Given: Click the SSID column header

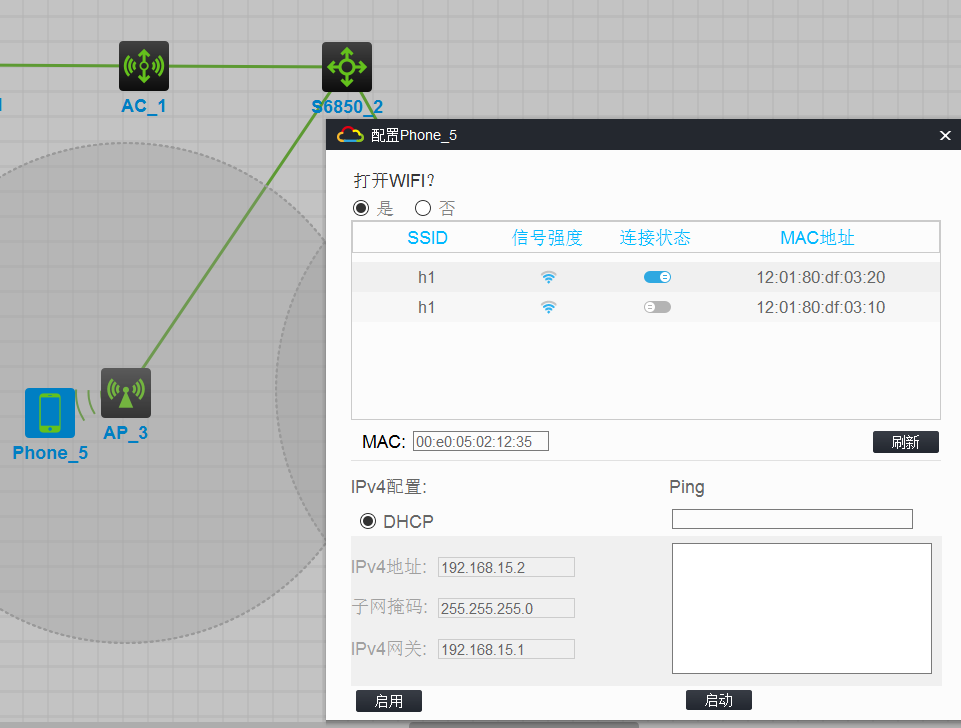Looking at the screenshot, I should click(427, 238).
